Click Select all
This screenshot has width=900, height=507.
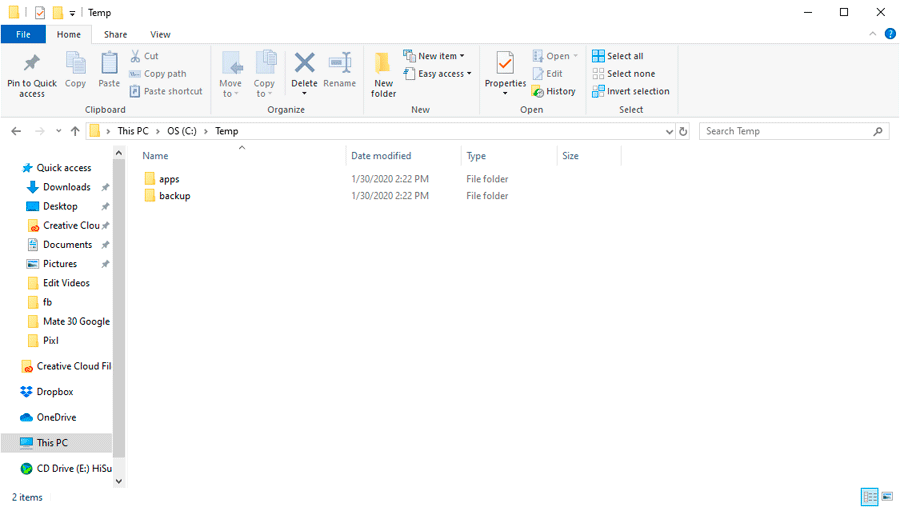tap(618, 56)
